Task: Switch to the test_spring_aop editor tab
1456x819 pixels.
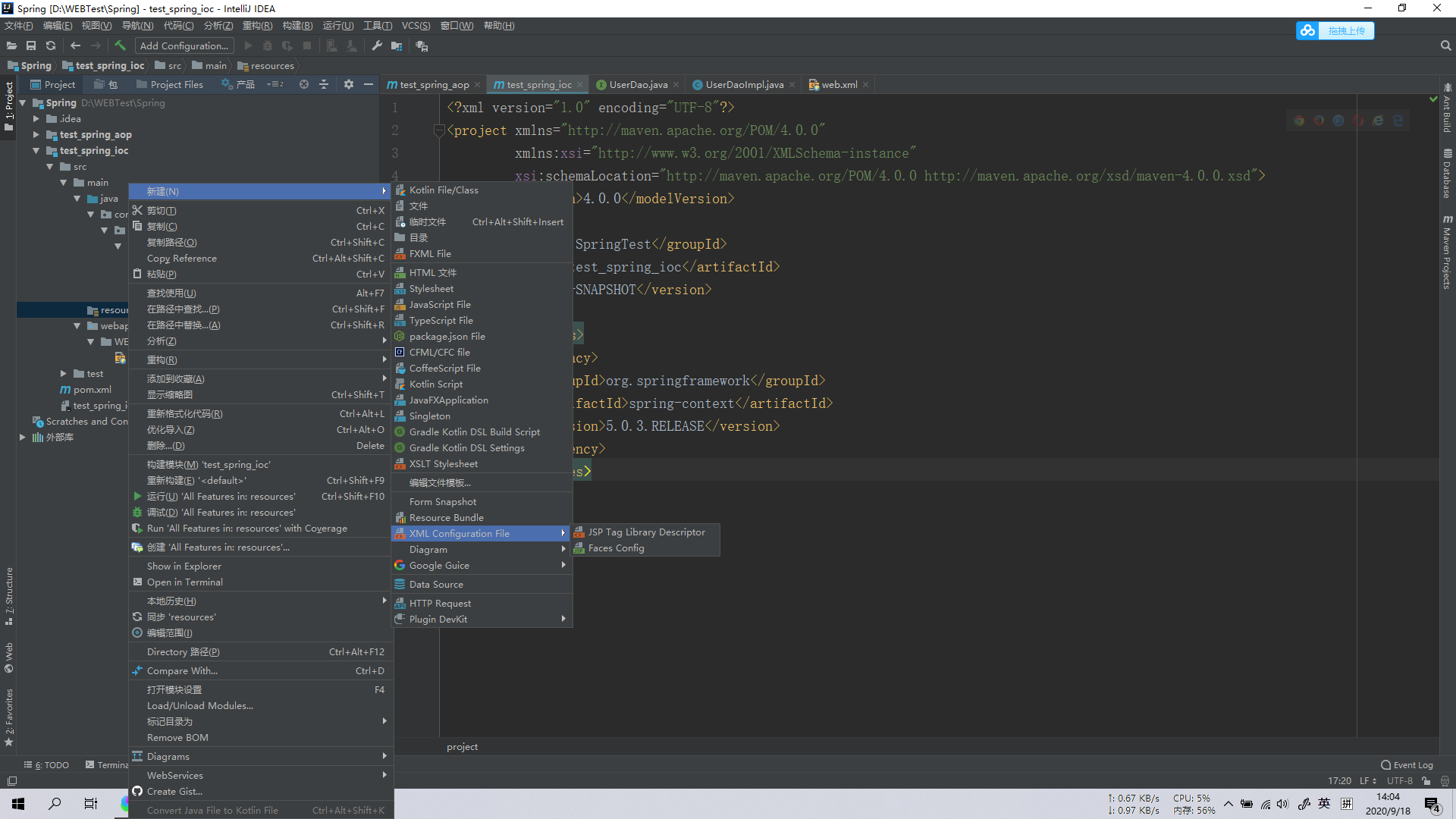Action: click(x=434, y=85)
